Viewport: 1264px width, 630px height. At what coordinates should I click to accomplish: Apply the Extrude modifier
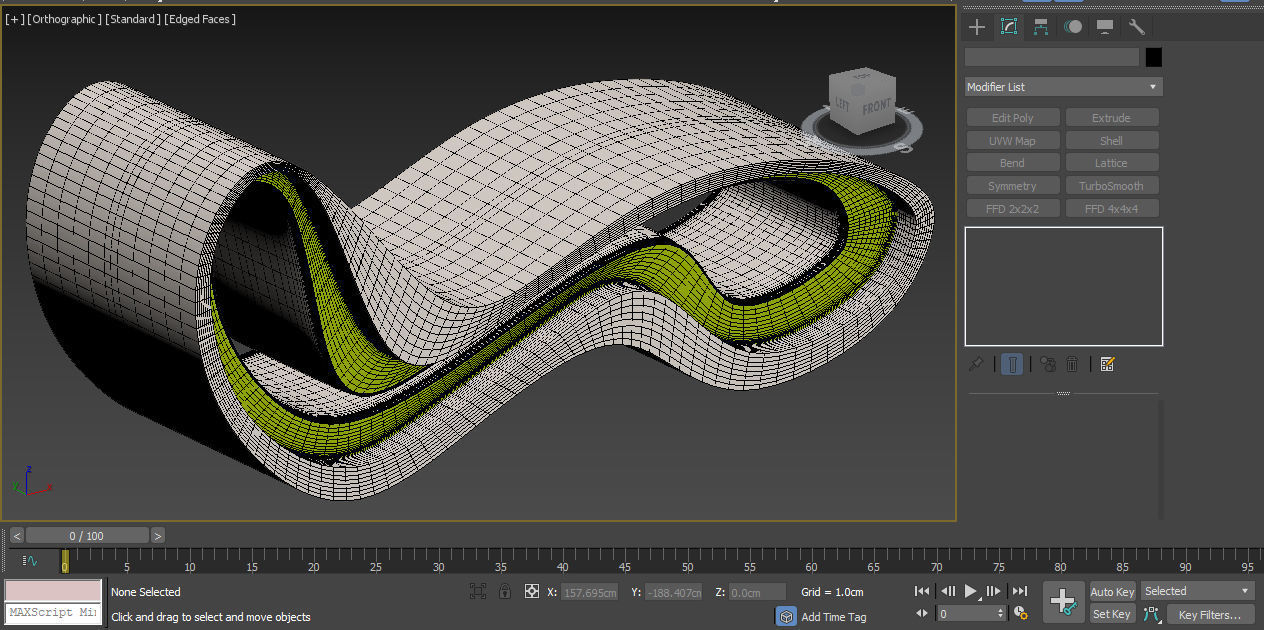coord(1111,118)
